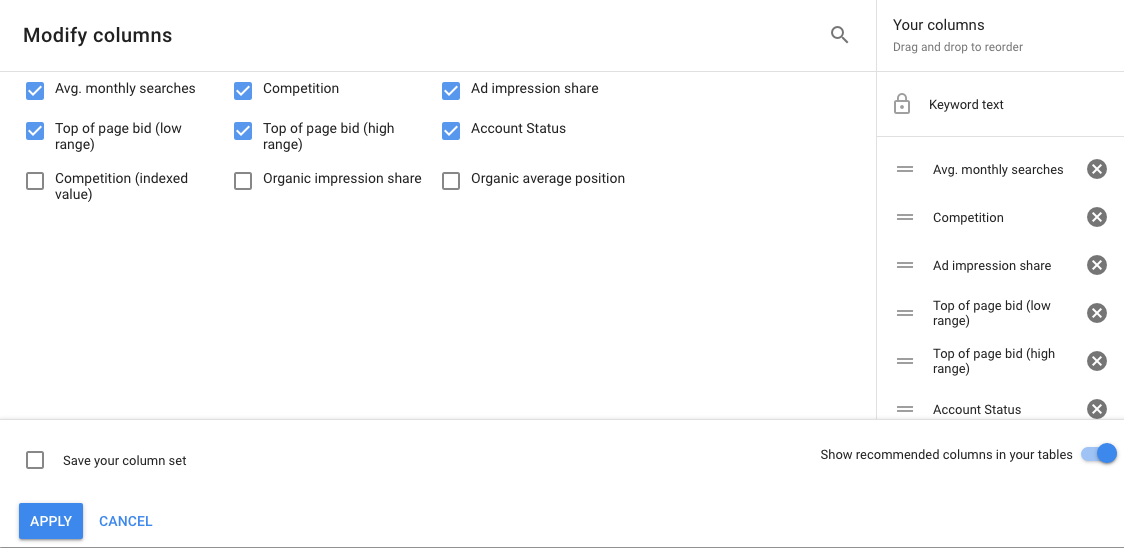Grab the drag handle for Competition
Image resolution: width=1124 pixels, height=548 pixels.
coord(905,217)
